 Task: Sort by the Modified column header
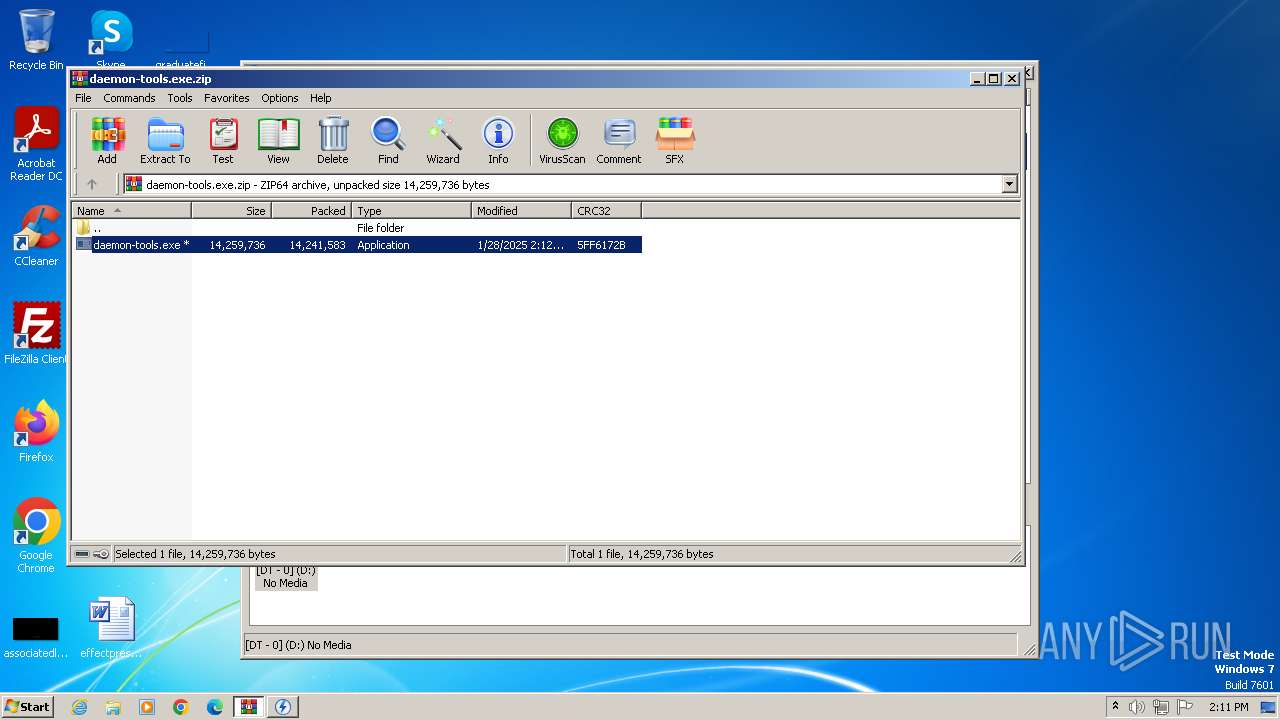pos(521,210)
